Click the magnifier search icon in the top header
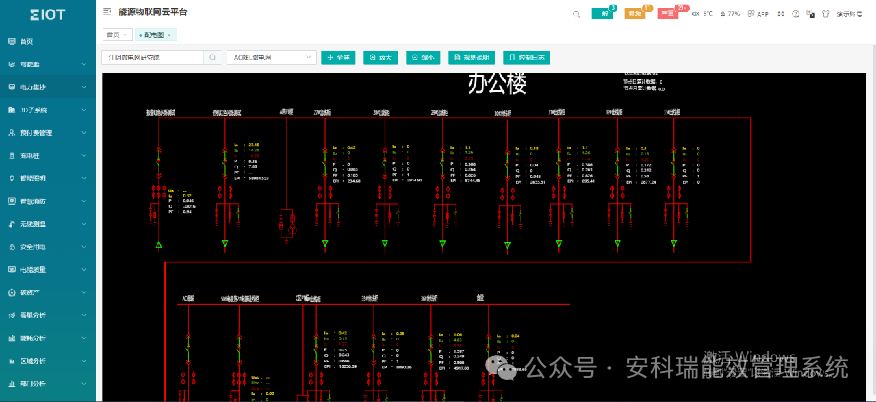The height and width of the screenshot is (402, 876). 576,14
